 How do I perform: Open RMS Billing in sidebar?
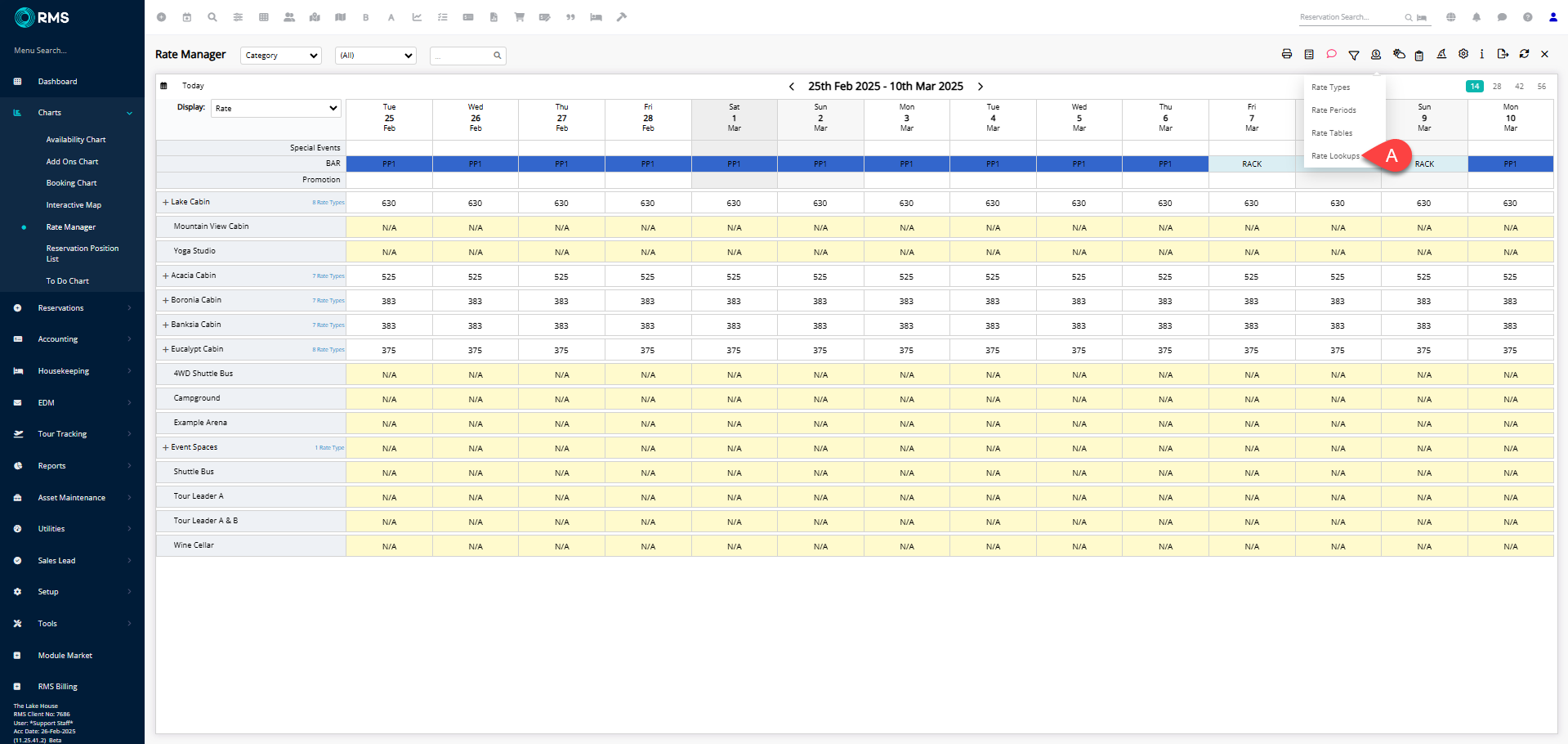coord(58,687)
